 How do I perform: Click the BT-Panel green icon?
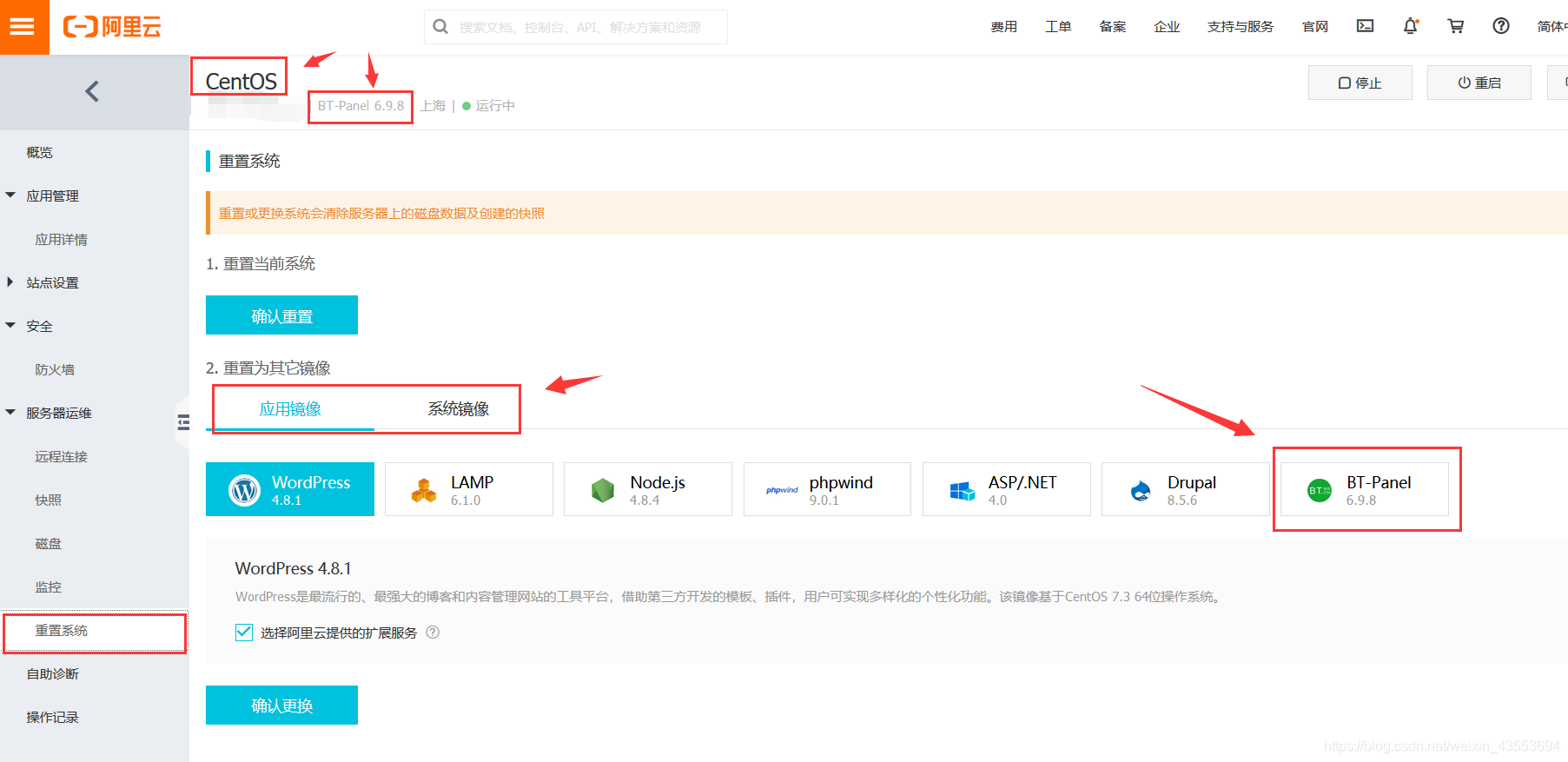click(x=1320, y=491)
